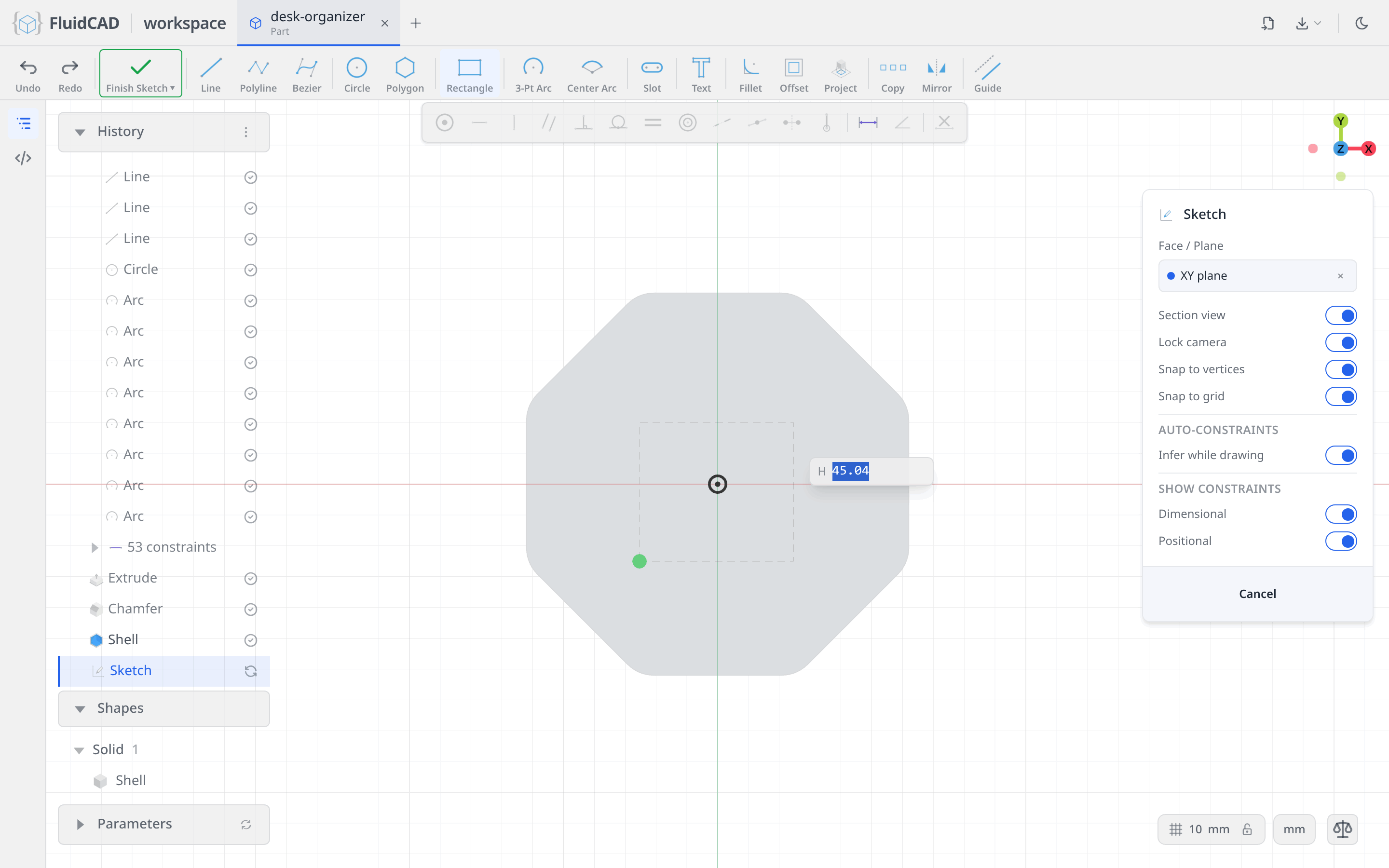Open the Finish Sketch dropdown

[172, 88]
